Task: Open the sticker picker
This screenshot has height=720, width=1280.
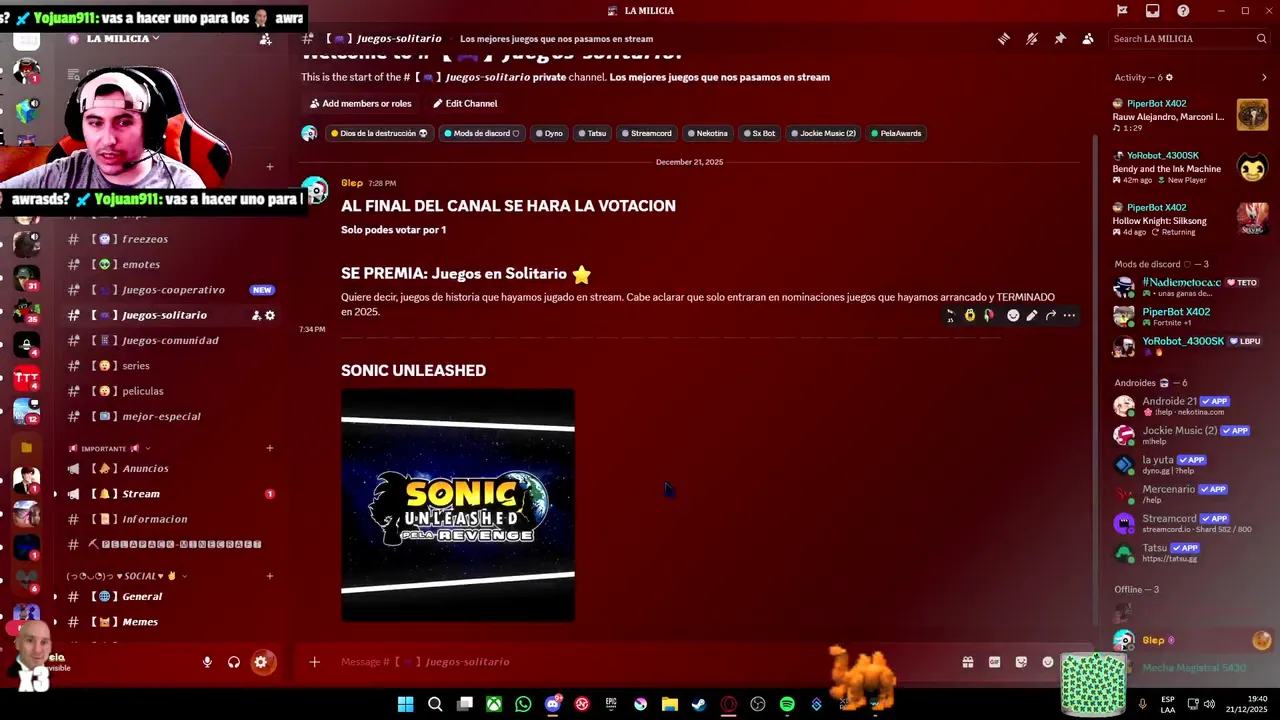Action: (x=1021, y=662)
